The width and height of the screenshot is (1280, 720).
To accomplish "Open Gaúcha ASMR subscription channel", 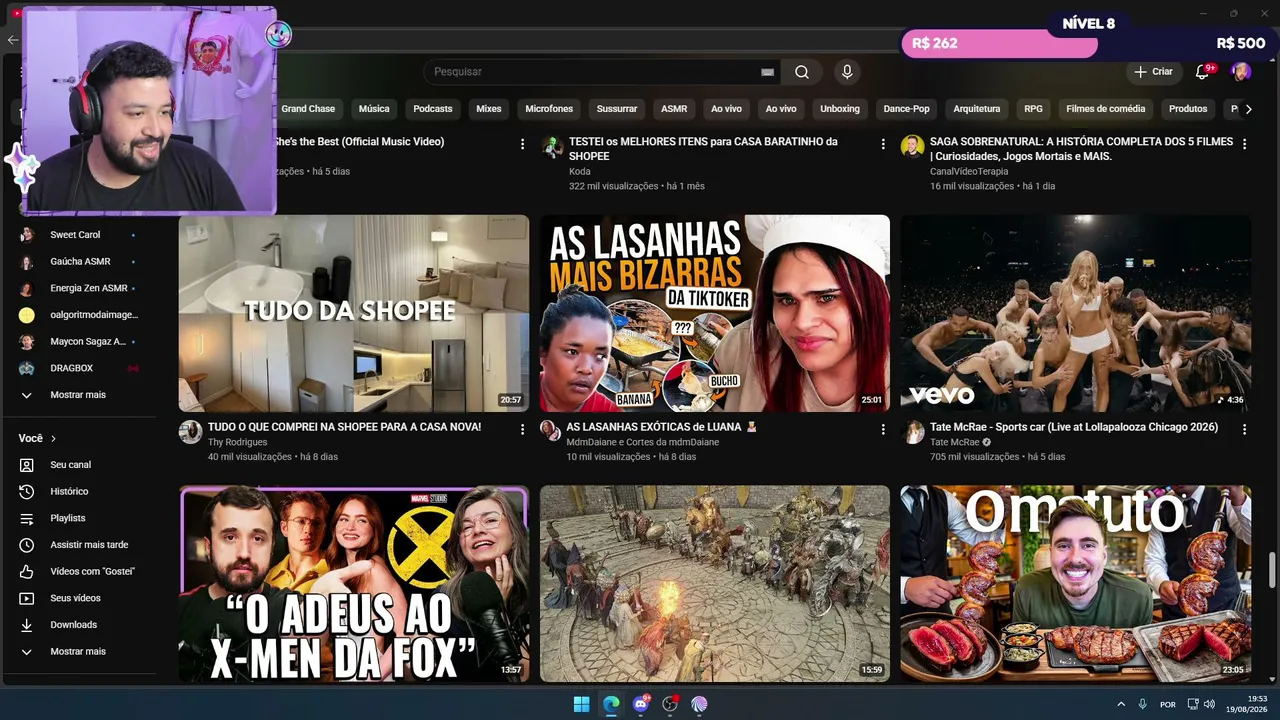I will click(x=78, y=262).
